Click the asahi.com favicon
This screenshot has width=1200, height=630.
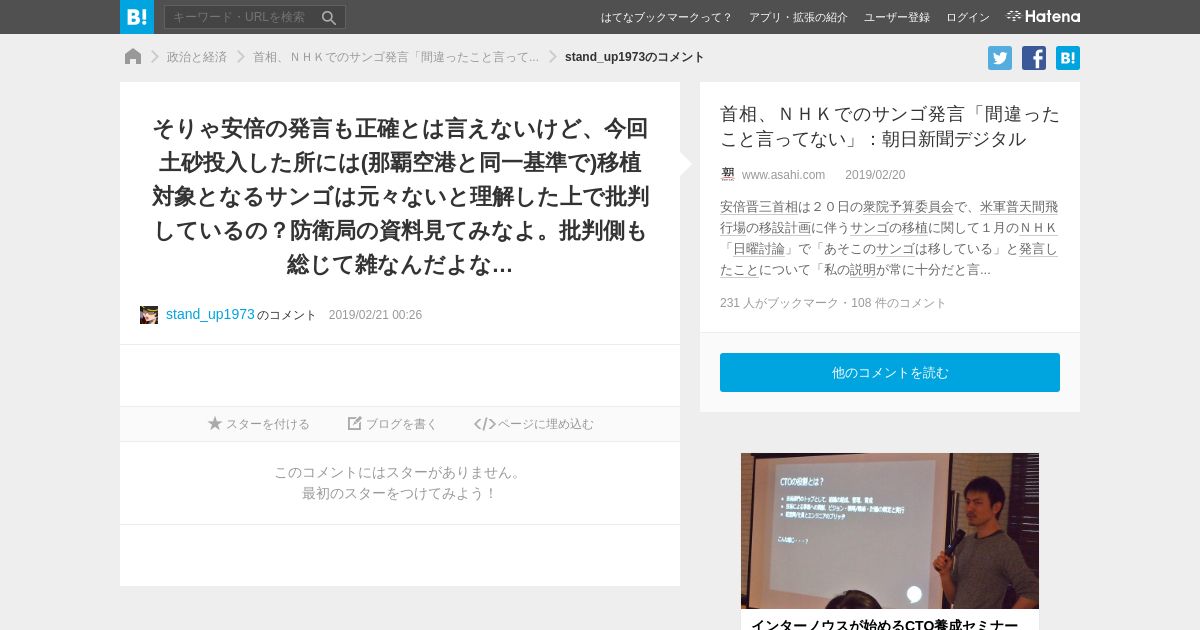(728, 174)
